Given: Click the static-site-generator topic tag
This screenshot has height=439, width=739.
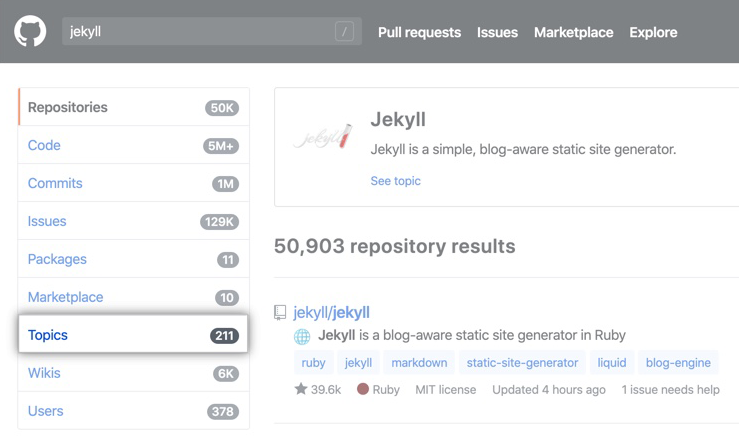Looking at the screenshot, I should click(522, 363).
